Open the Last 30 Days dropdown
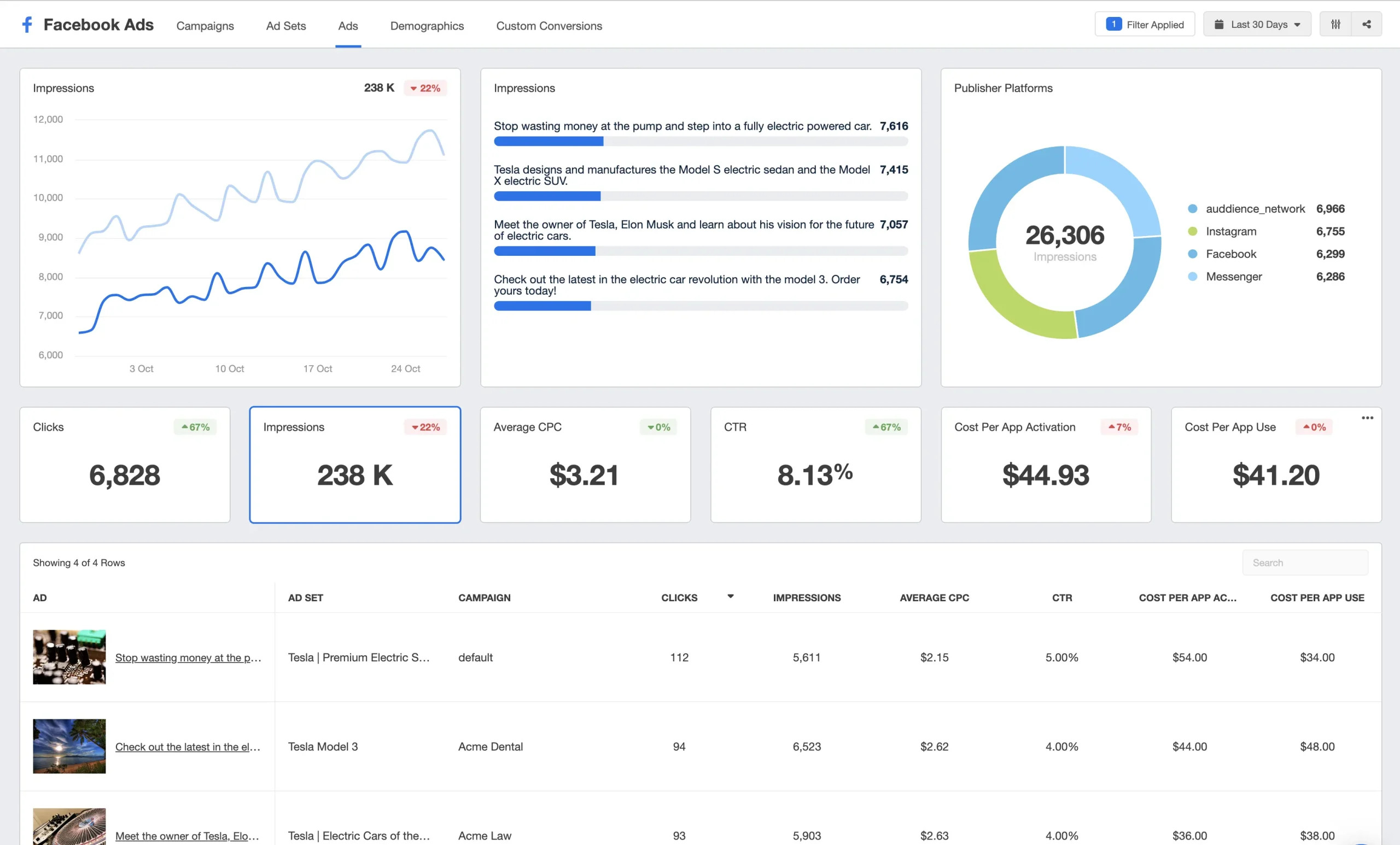 pos(1257,24)
